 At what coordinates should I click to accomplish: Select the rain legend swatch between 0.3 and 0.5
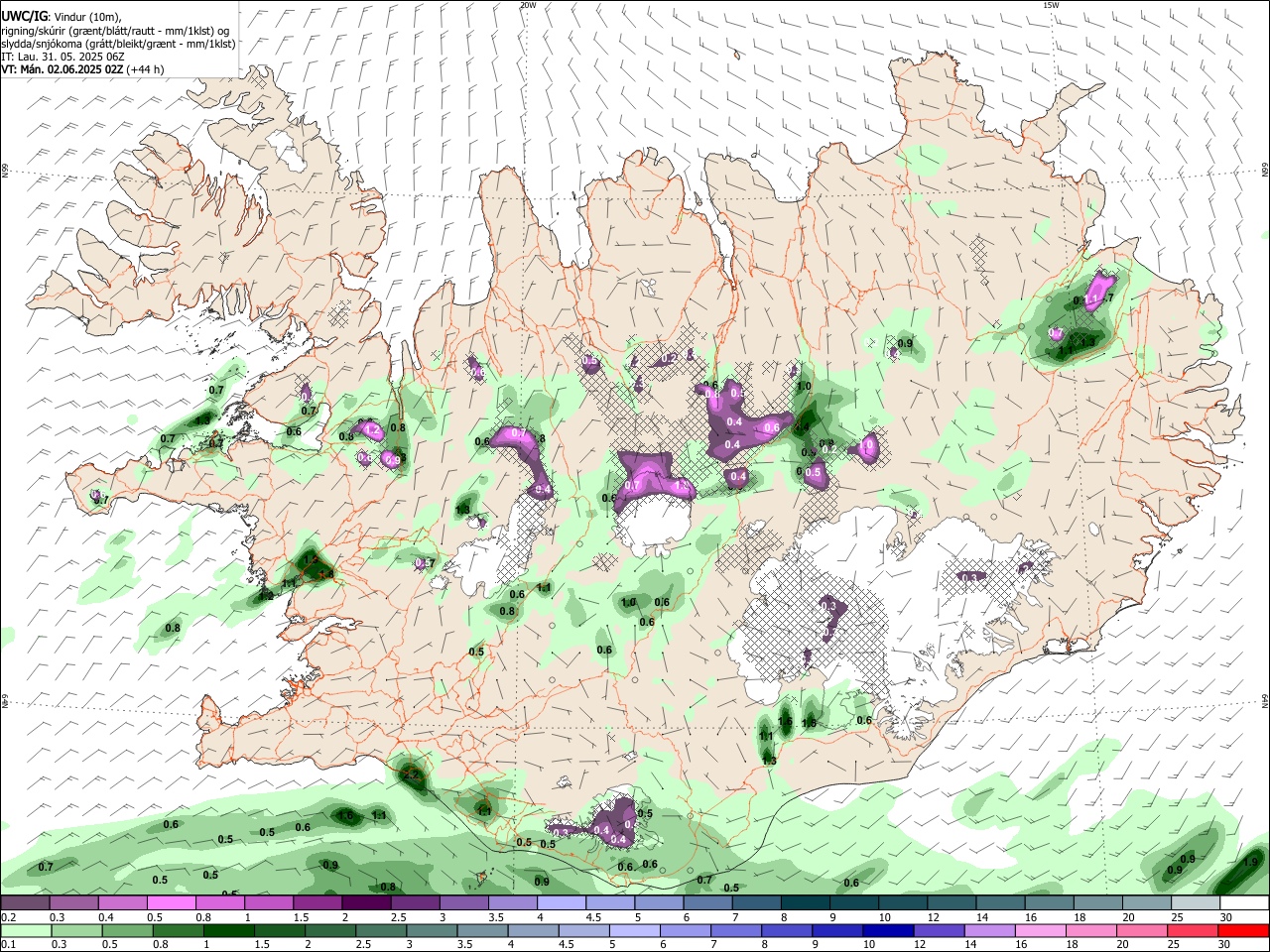pyautogui.click(x=74, y=930)
